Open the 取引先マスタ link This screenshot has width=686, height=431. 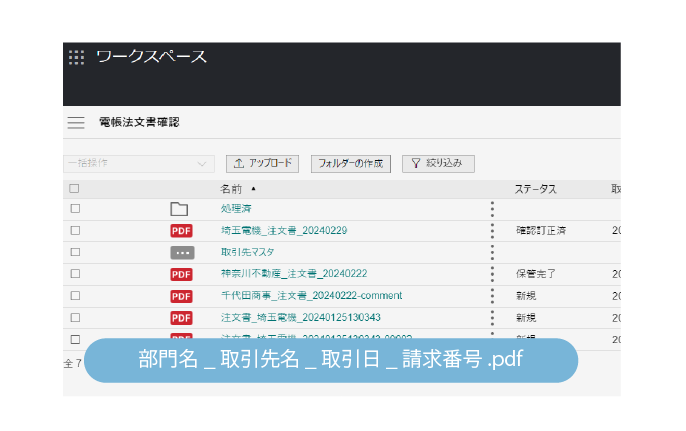click(248, 252)
